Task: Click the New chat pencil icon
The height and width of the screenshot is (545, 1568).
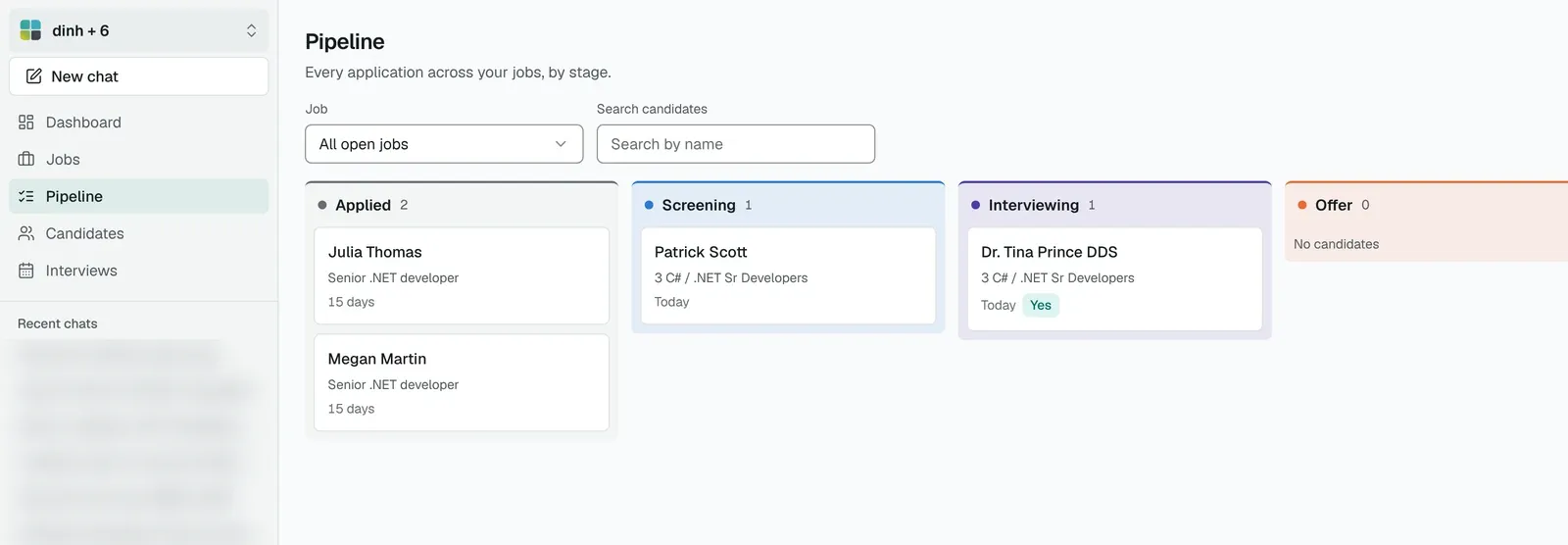Action: click(33, 76)
